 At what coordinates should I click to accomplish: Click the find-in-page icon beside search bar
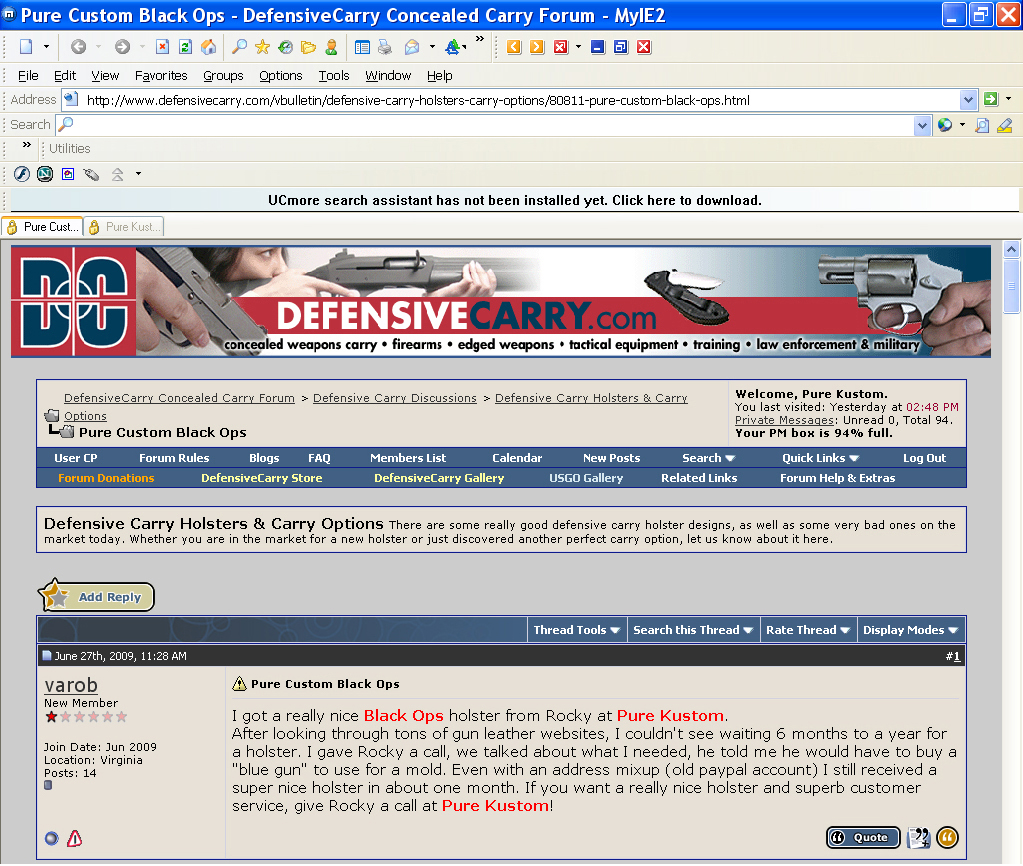(x=982, y=125)
